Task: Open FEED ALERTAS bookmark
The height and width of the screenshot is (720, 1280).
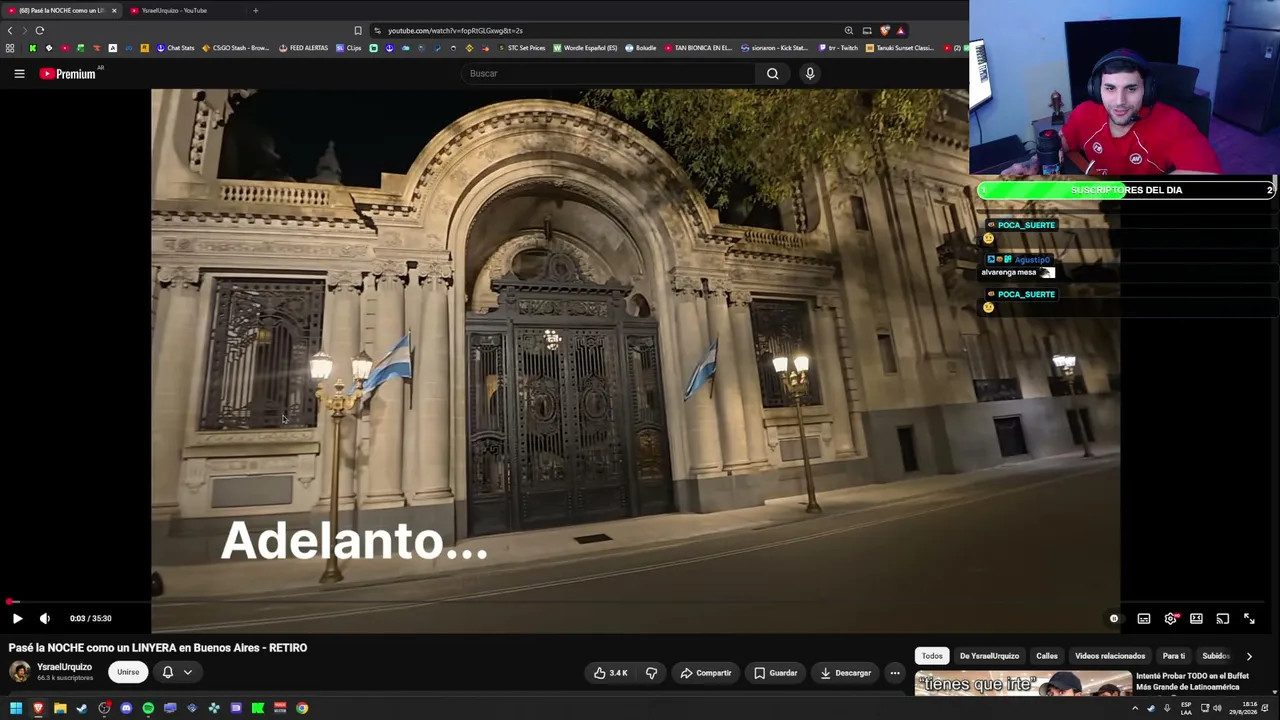Action: pos(303,48)
